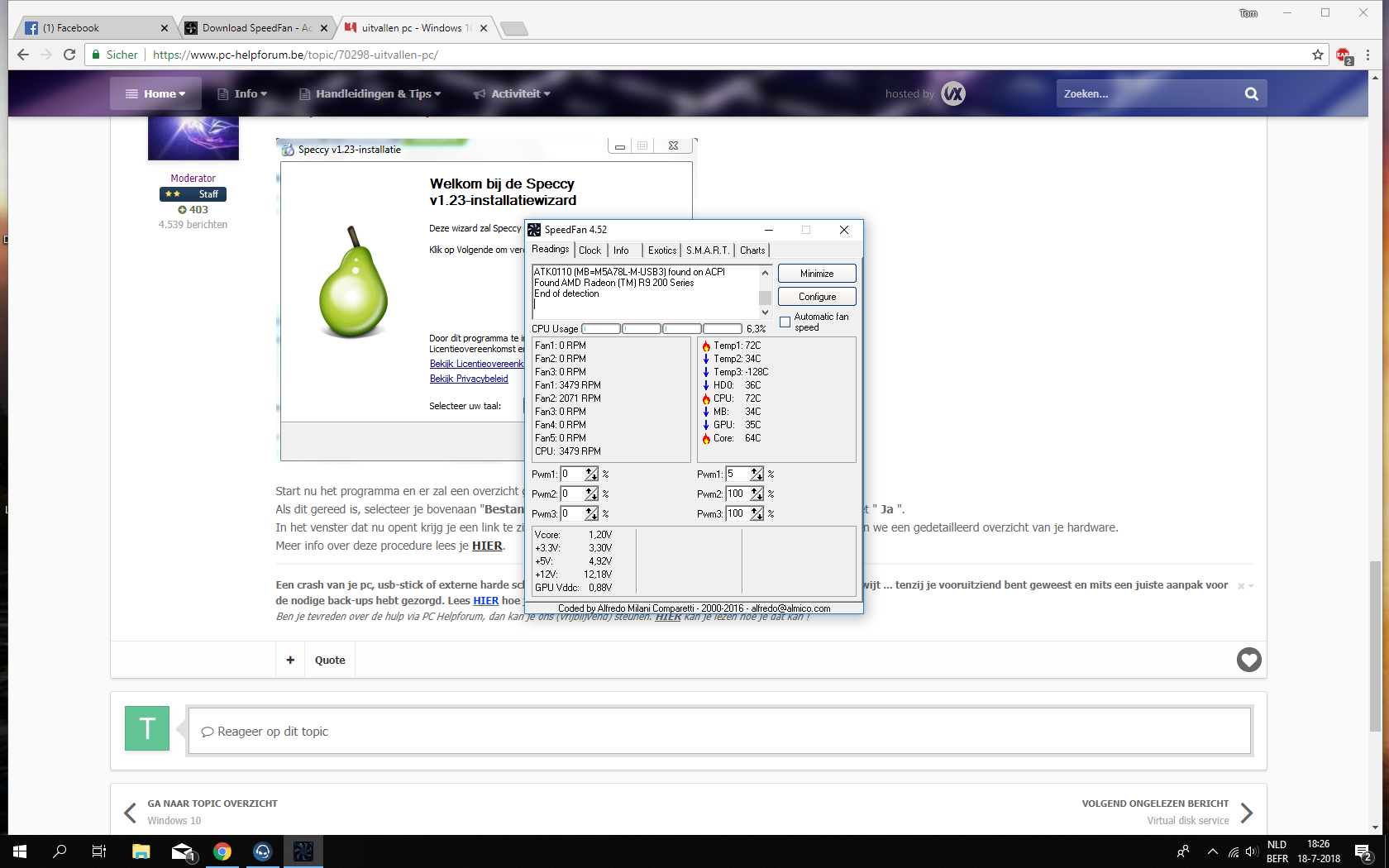1389x868 pixels.
Task: Click the plus multiquote icon beside Quote
Action: (290, 660)
